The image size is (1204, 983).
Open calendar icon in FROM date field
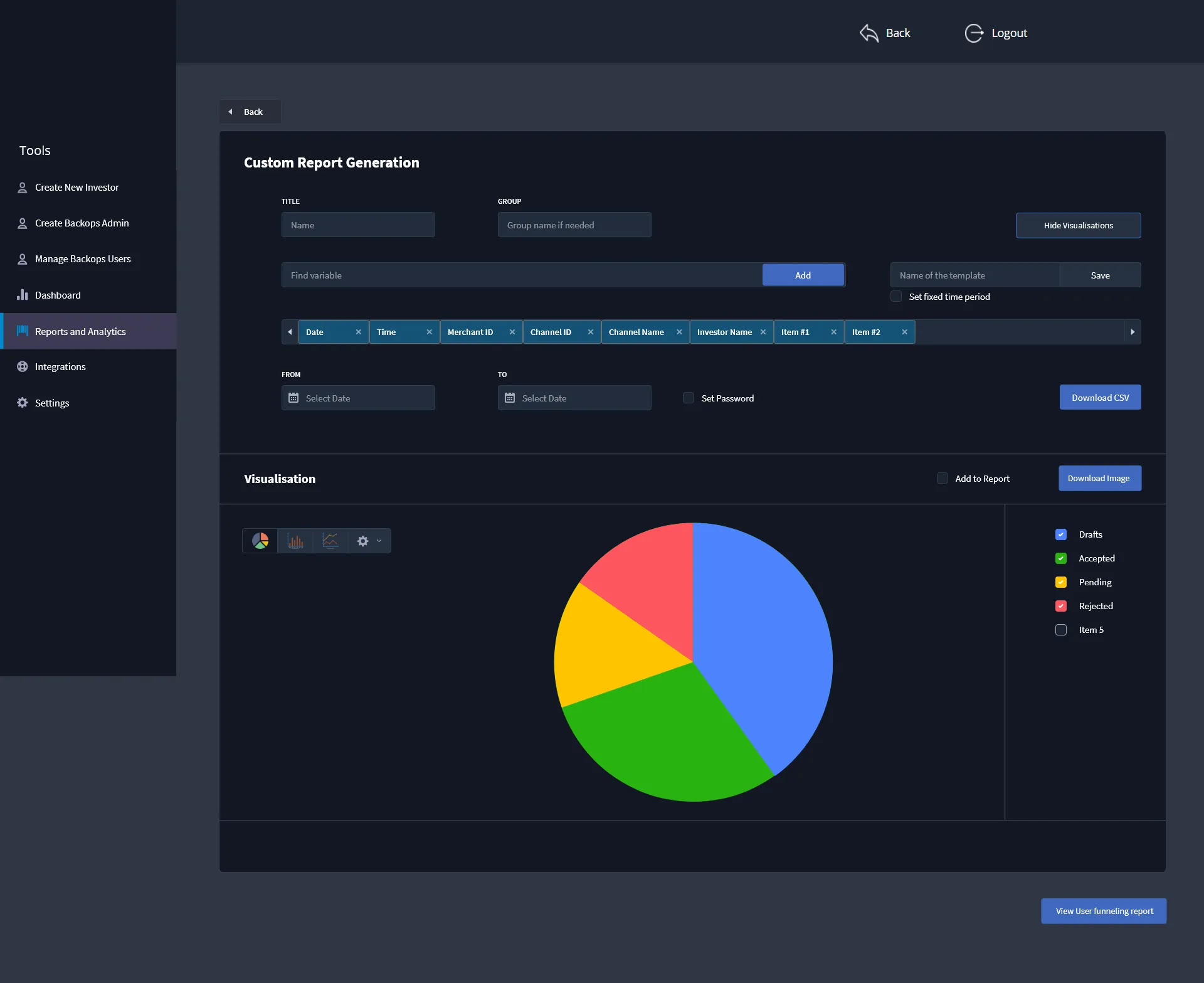293,398
